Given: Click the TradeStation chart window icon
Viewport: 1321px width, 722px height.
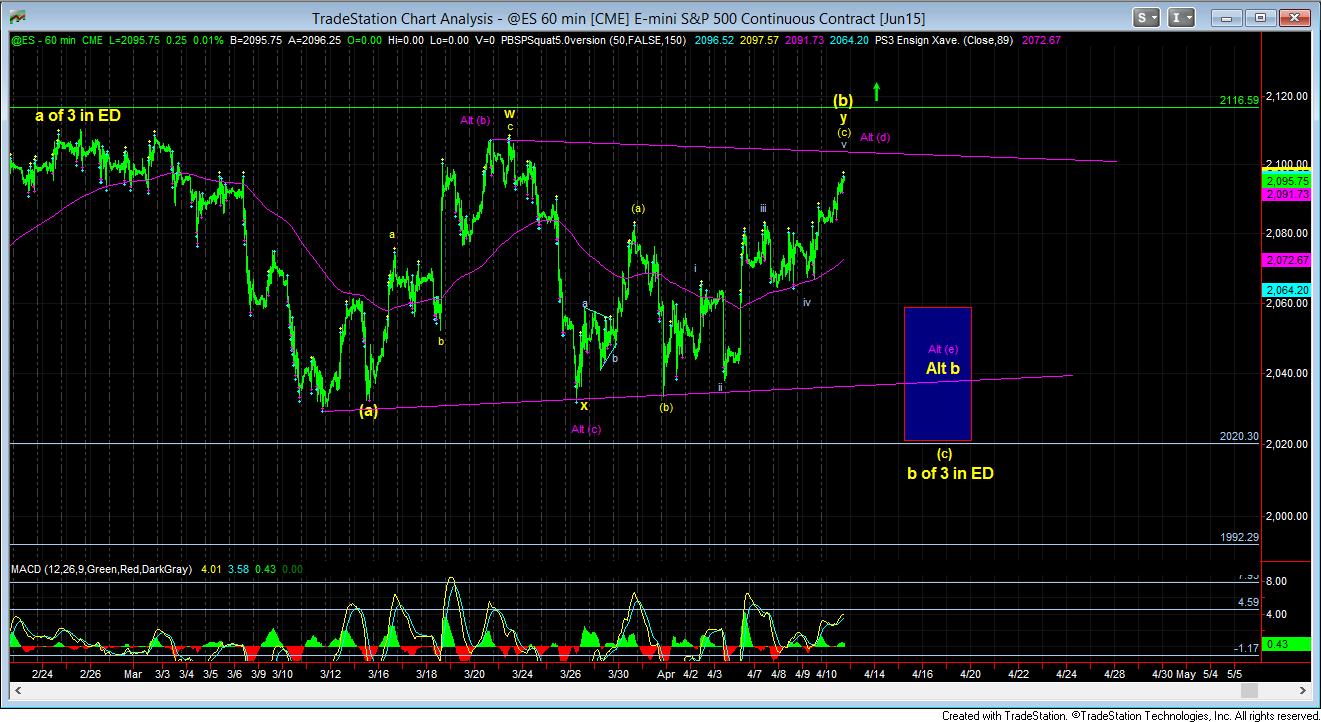Looking at the screenshot, I should [x=18, y=17].
